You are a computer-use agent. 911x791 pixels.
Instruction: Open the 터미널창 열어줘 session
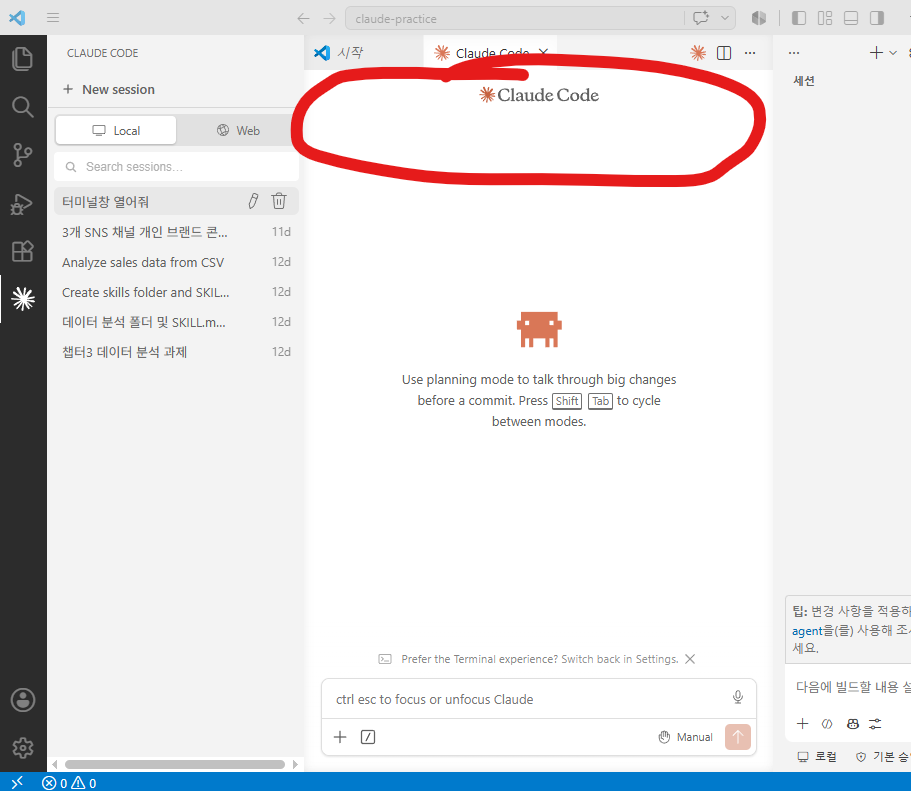pyautogui.click(x=177, y=201)
